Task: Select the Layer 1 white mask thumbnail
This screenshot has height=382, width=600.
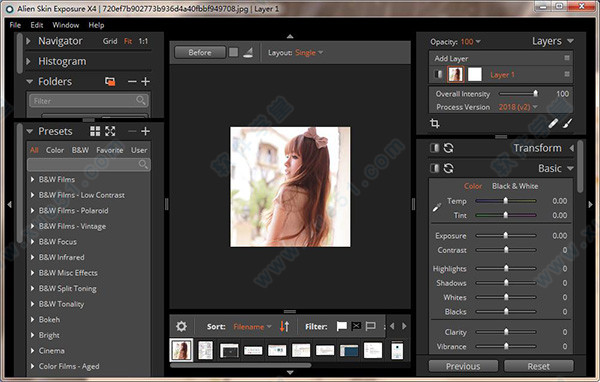Action: click(475, 74)
